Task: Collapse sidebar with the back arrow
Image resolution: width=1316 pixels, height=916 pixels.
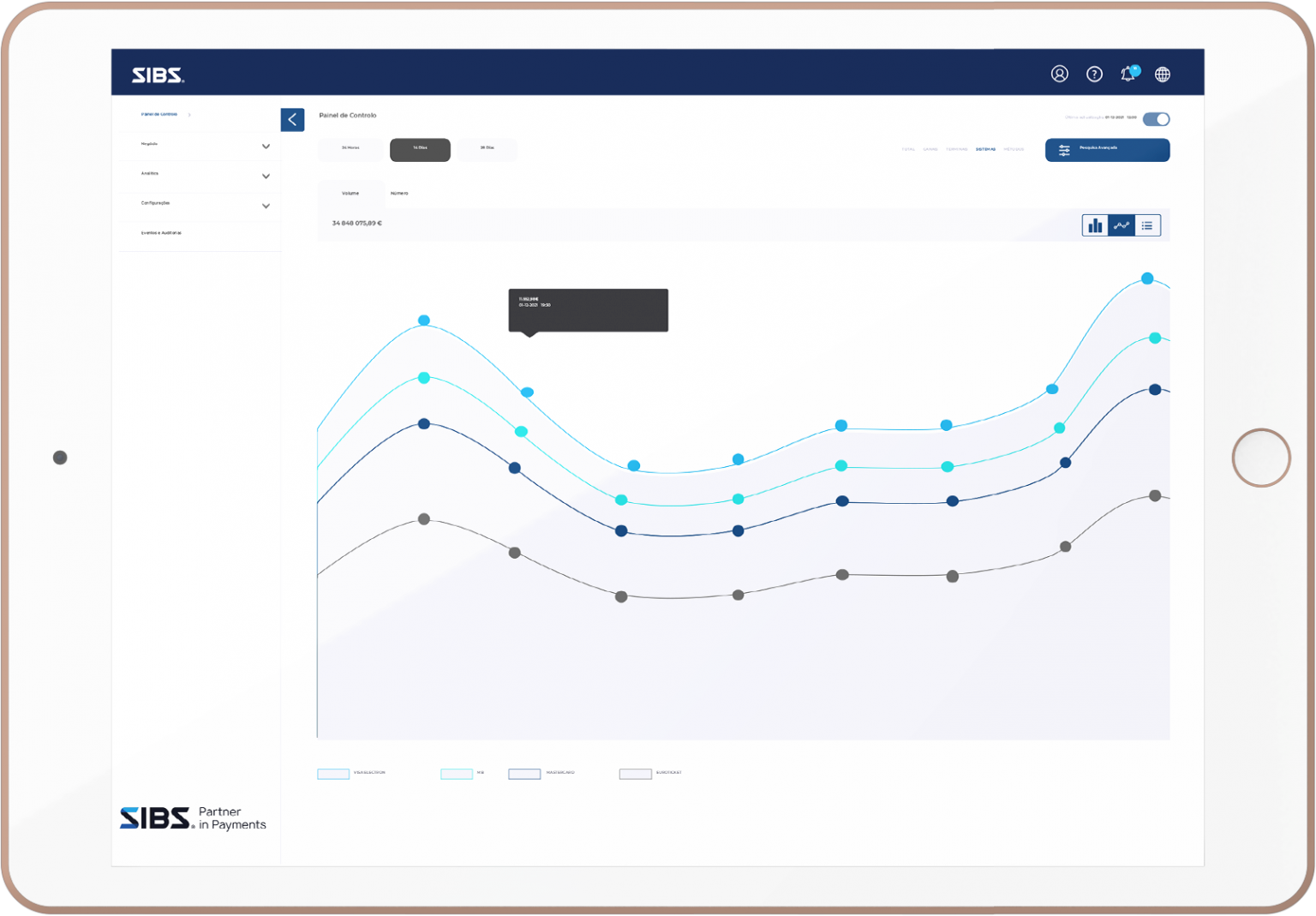Action: tap(292, 120)
